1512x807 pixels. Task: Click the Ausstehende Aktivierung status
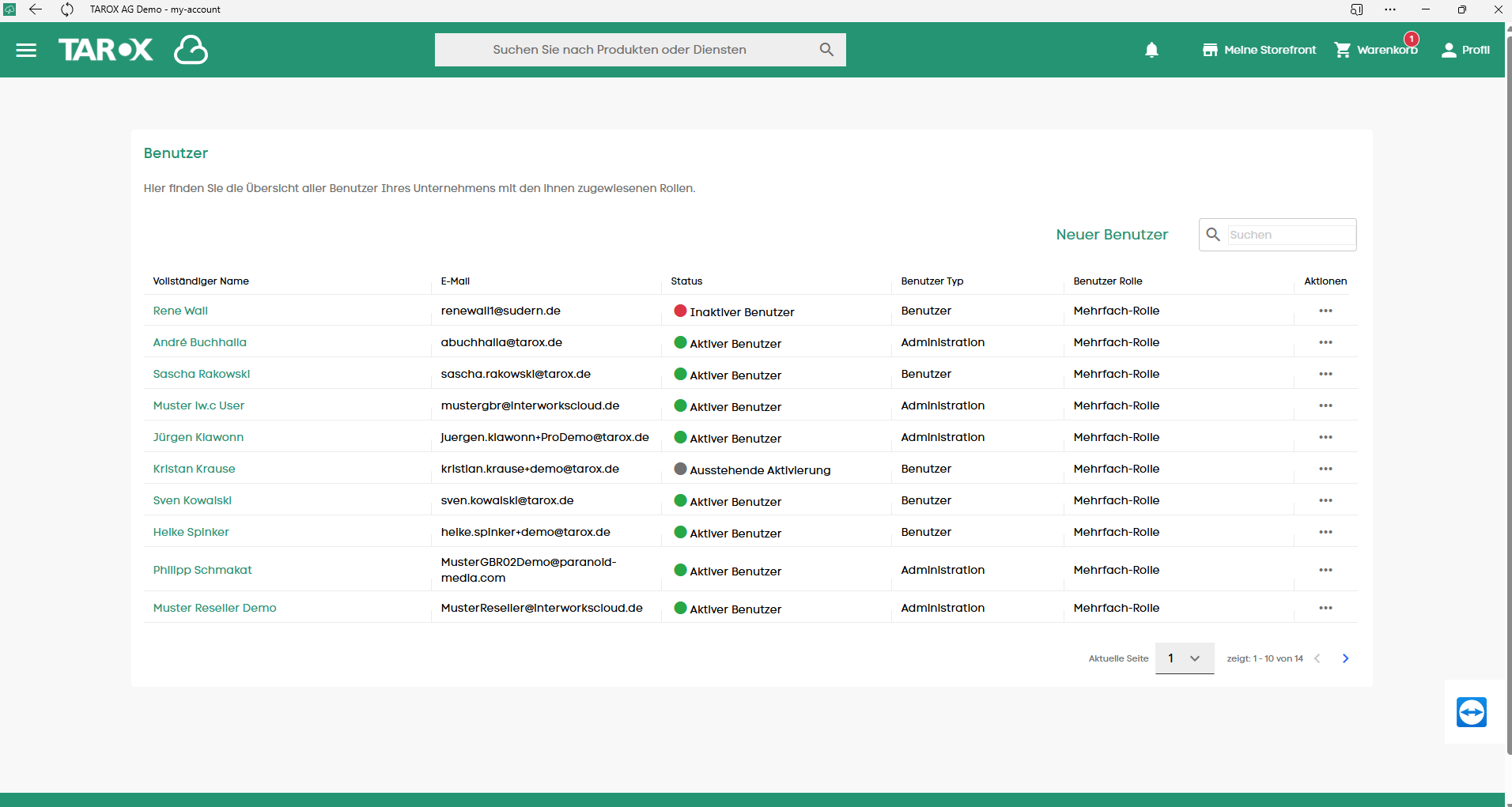click(752, 469)
